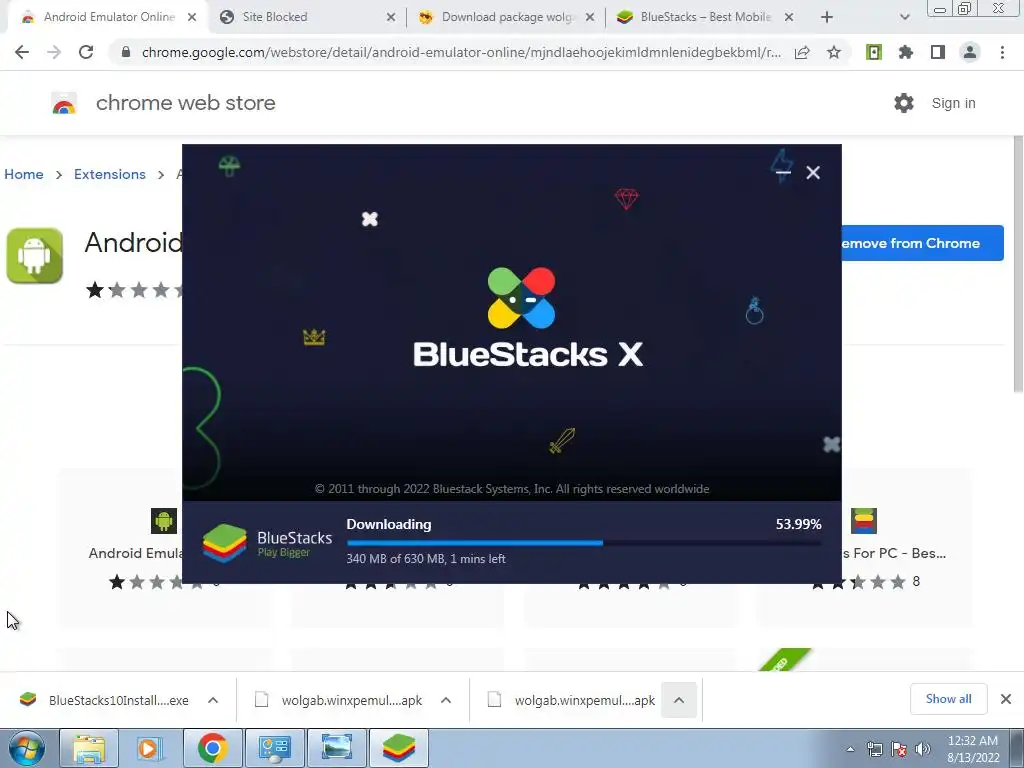Open the first wolgab.winxpemul apk download
The image size is (1024, 768).
[x=338, y=700]
